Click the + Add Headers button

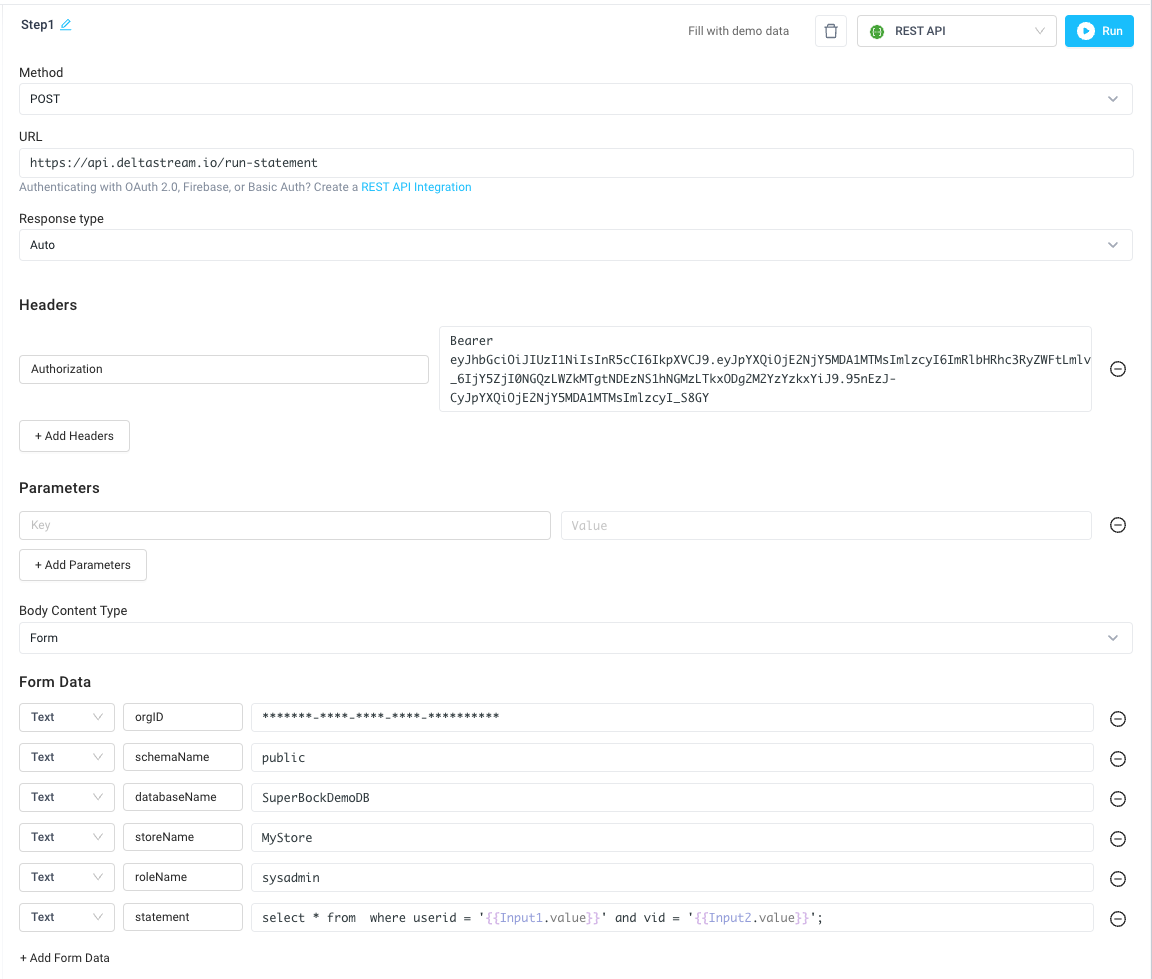(x=74, y=436)
